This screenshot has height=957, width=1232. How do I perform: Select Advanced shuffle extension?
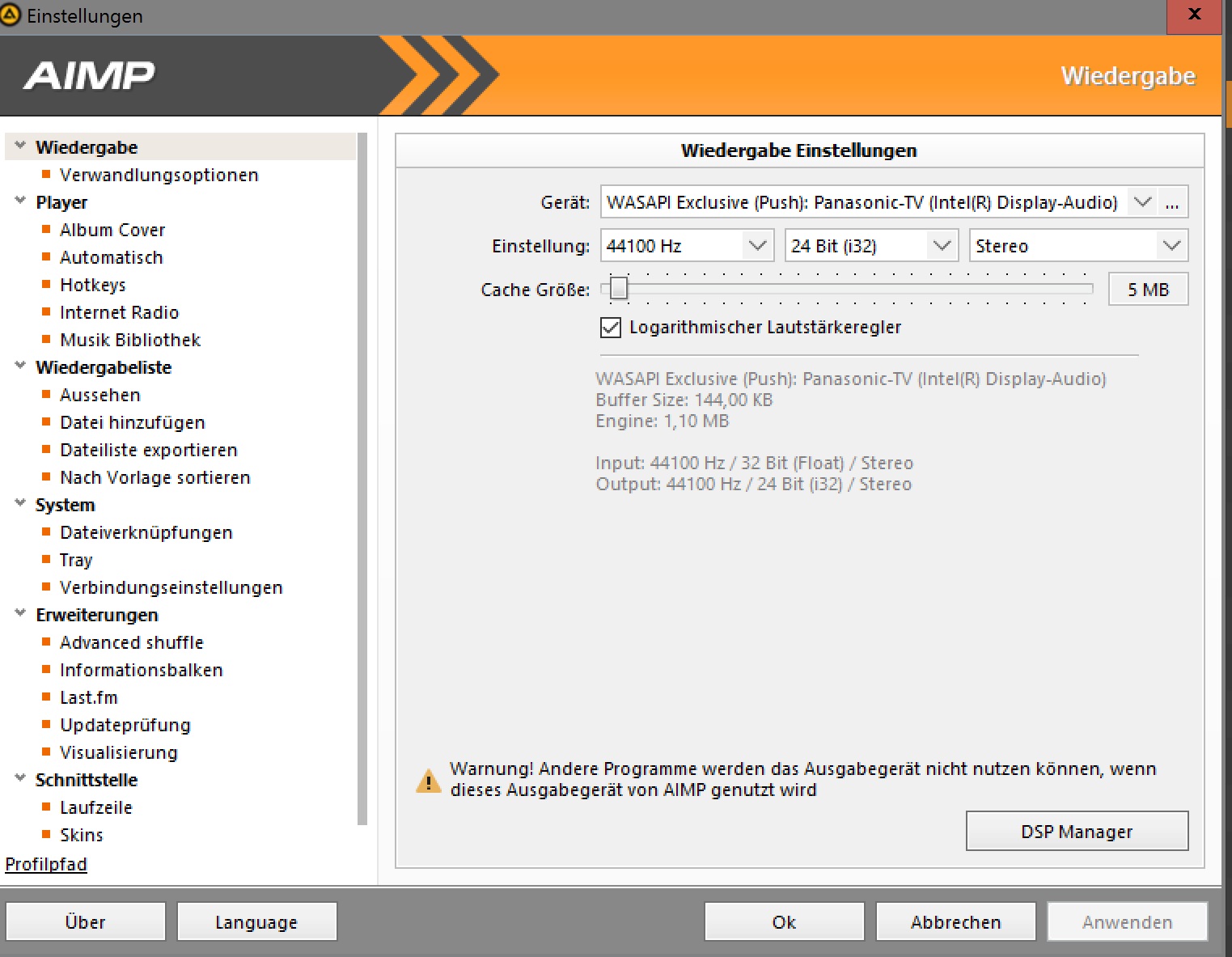pyautogui.click(x=132, y=642)
